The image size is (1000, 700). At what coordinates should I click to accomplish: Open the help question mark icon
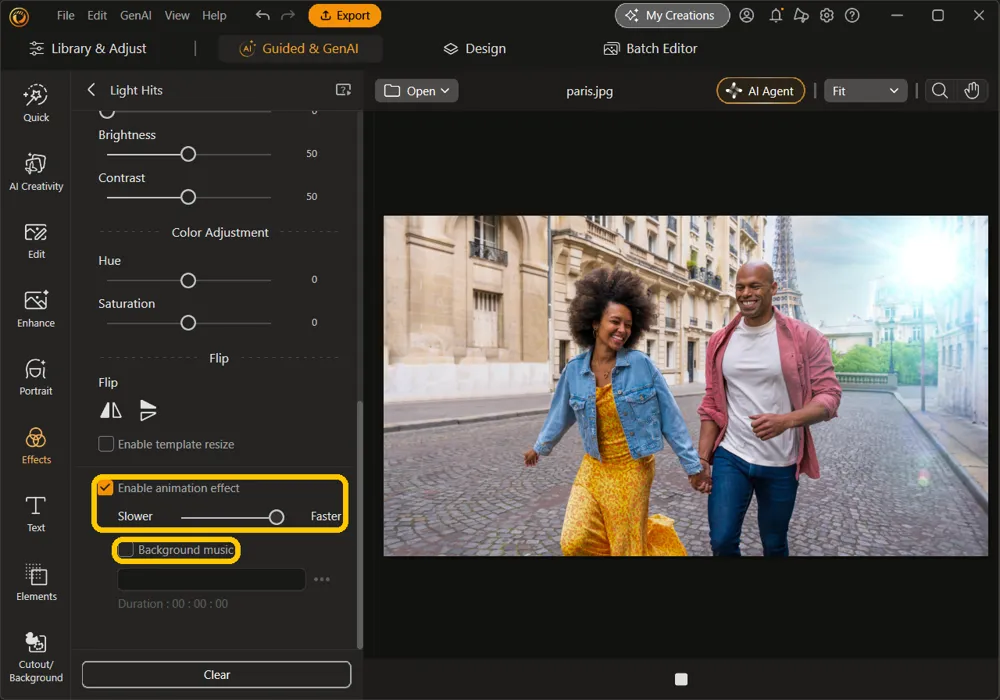tap(852, 15)
